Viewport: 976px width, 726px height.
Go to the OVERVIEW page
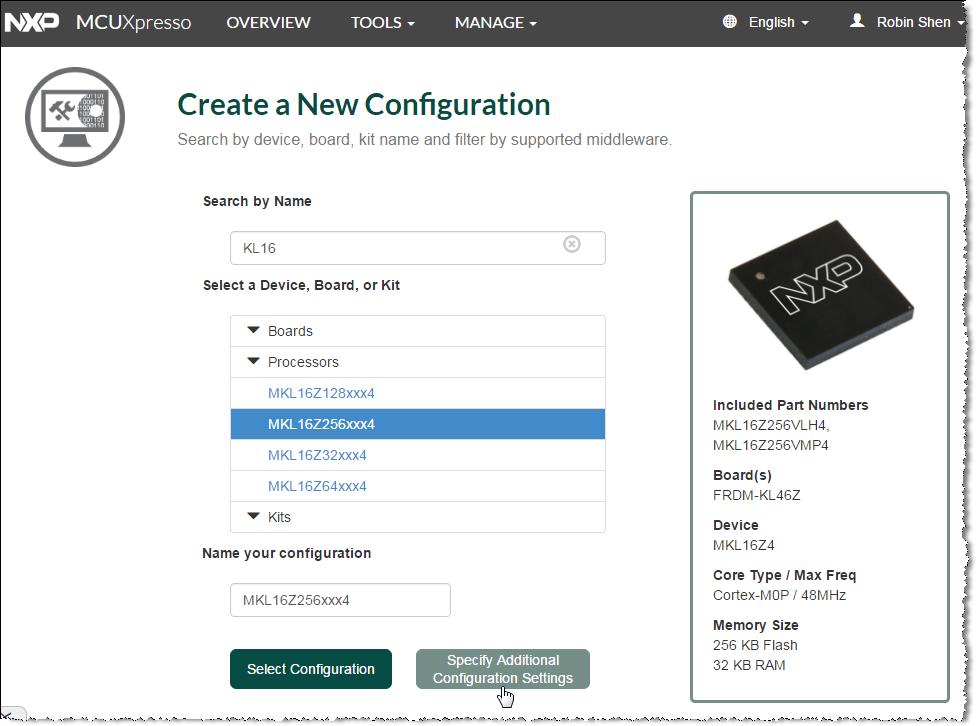coord(268,22)
